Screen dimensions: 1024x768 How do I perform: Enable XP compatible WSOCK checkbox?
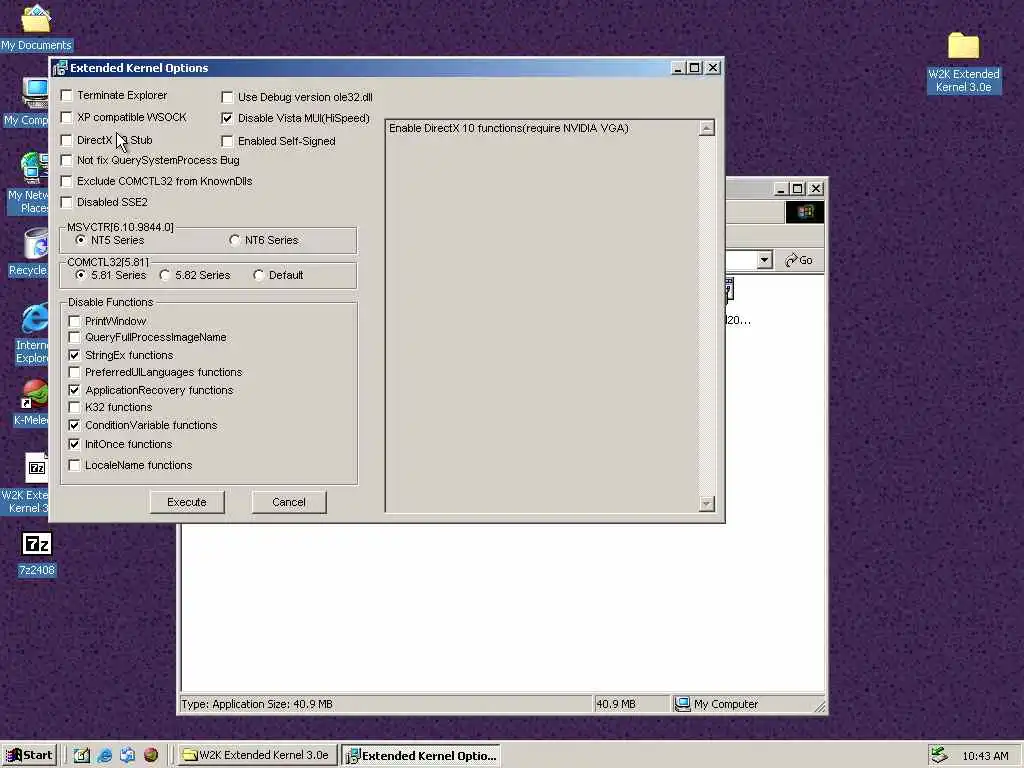[x=67, y=118]
